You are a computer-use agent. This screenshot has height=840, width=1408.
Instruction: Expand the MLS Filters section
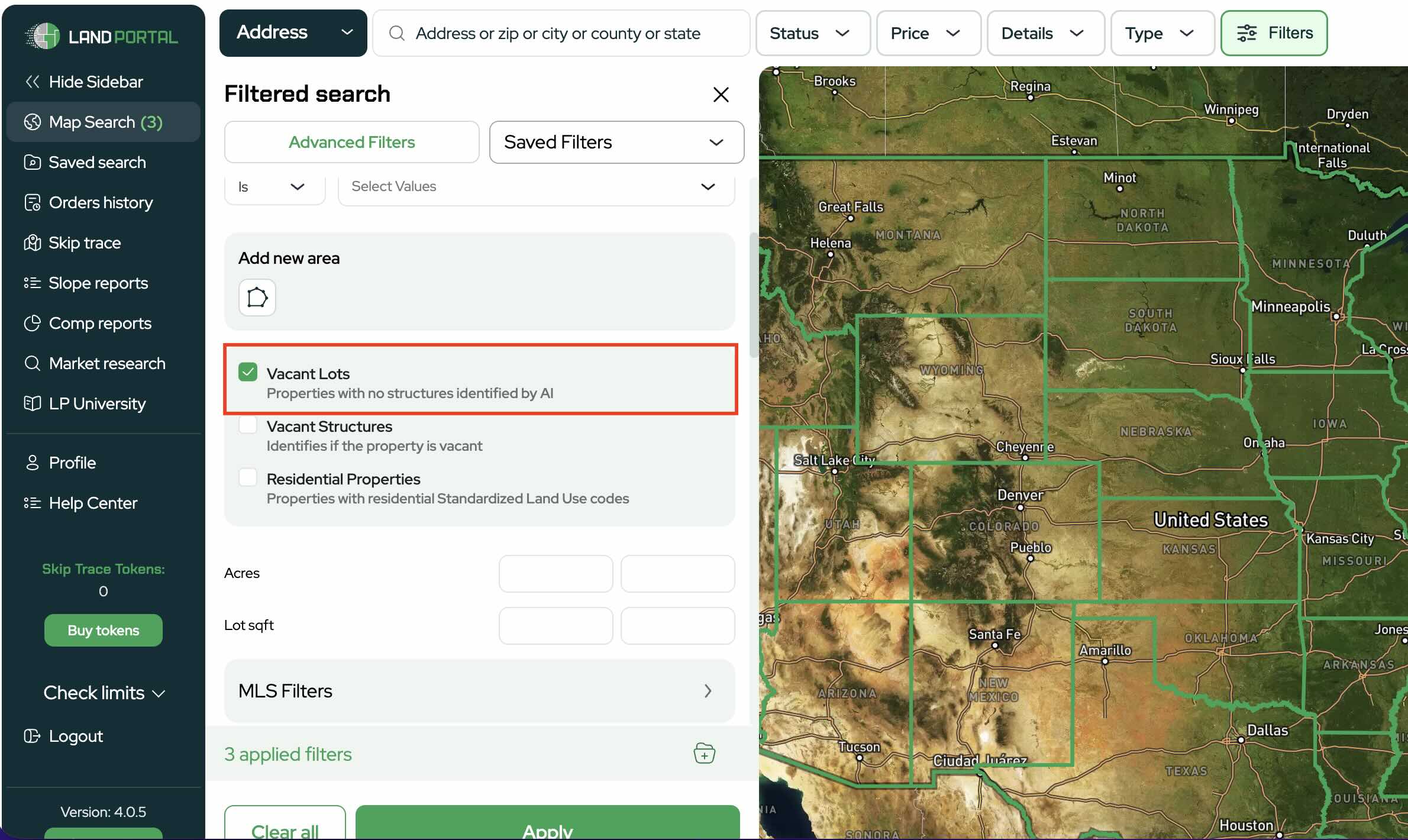point(479,691)
